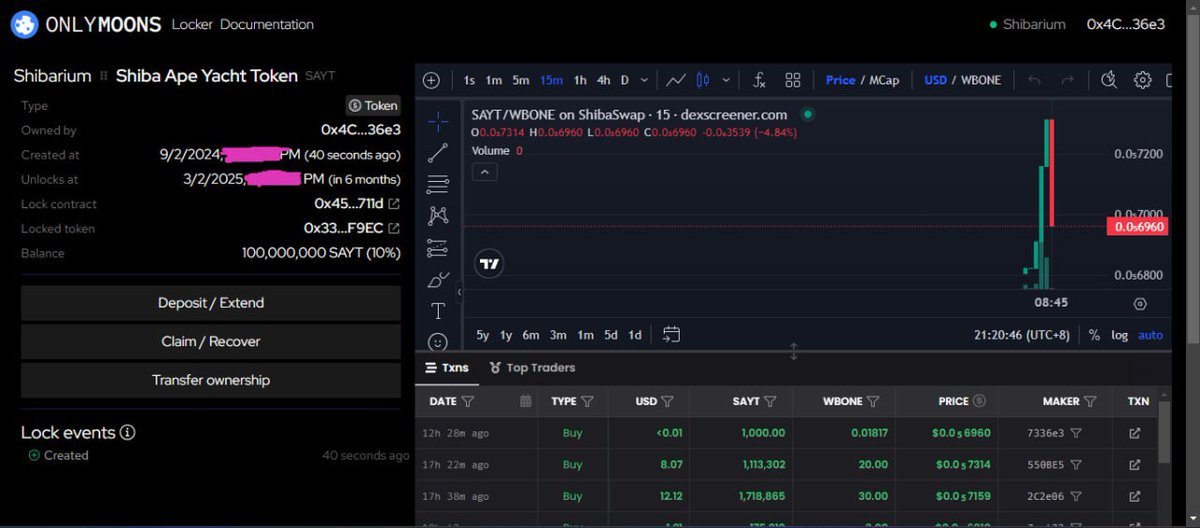Click the undo arrow in chart toolbar

coord(1034,80)
